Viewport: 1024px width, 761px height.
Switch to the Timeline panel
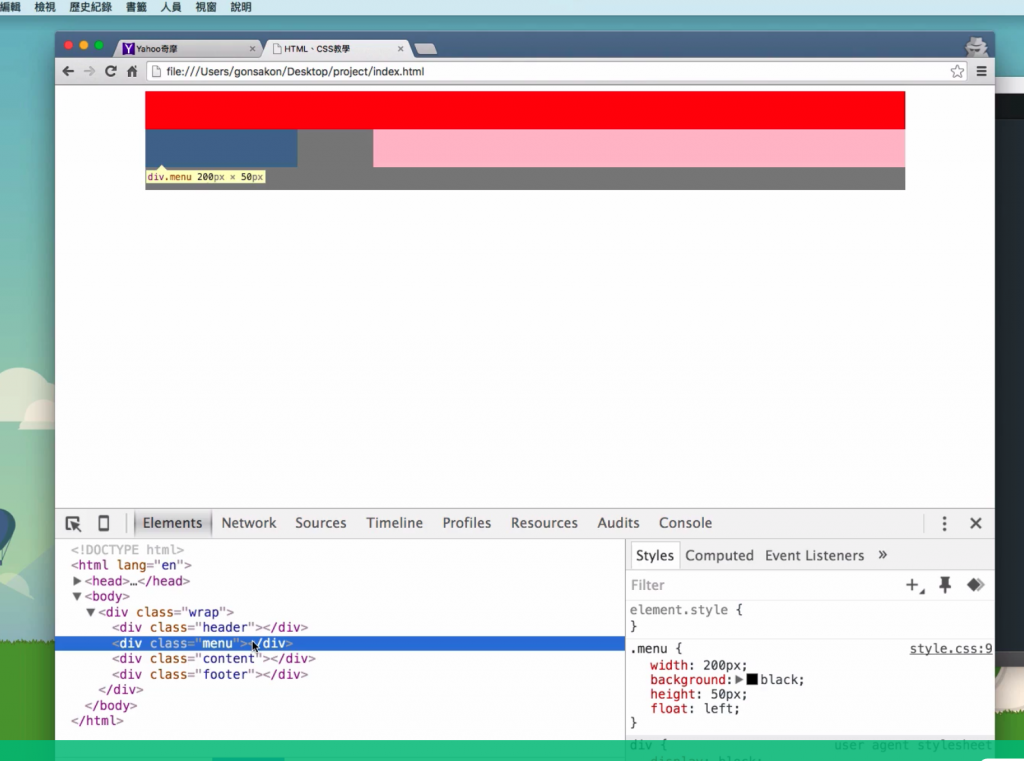tap(394, 523)
